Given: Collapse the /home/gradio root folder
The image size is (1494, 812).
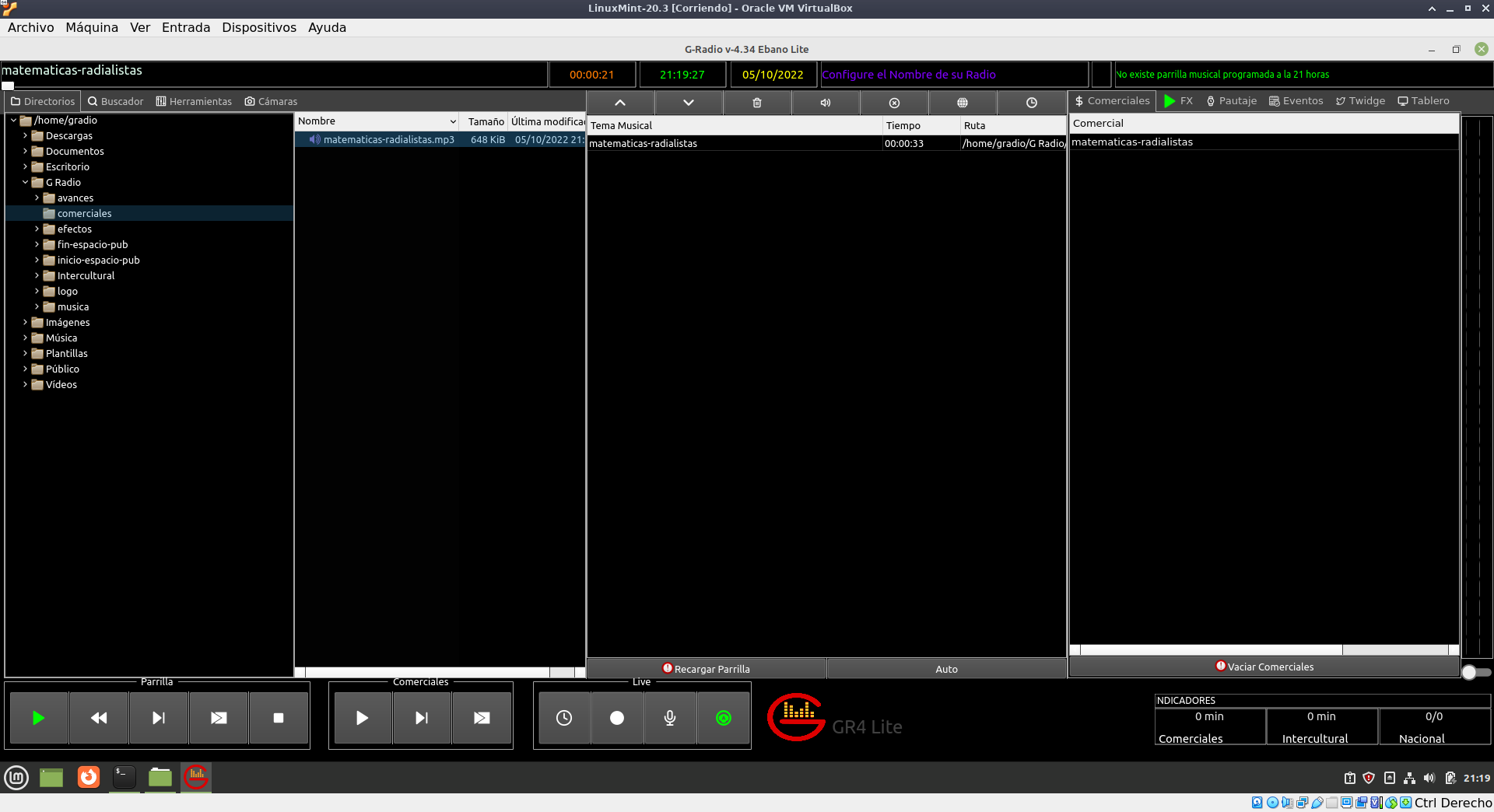Looking at the screenshot, I should click(13, 120).
